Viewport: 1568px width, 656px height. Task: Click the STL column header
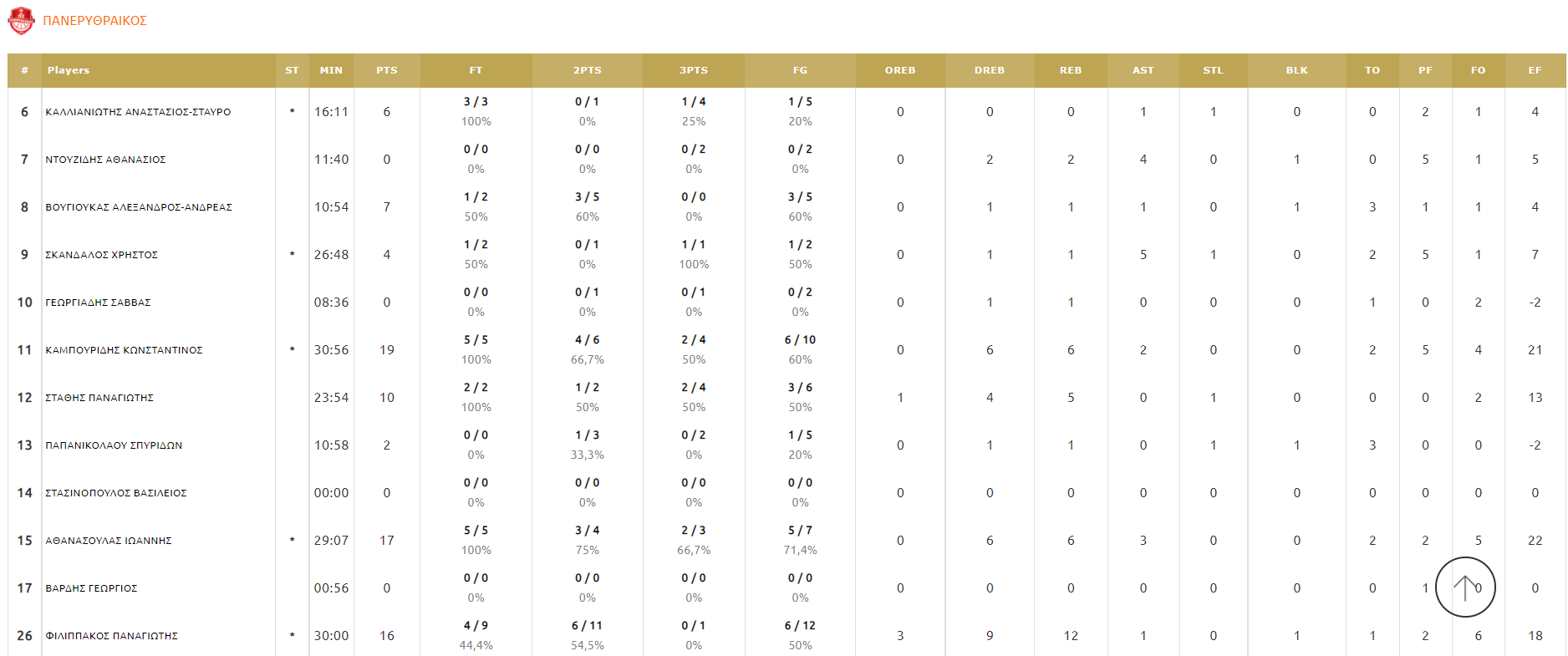(1213, 70)
